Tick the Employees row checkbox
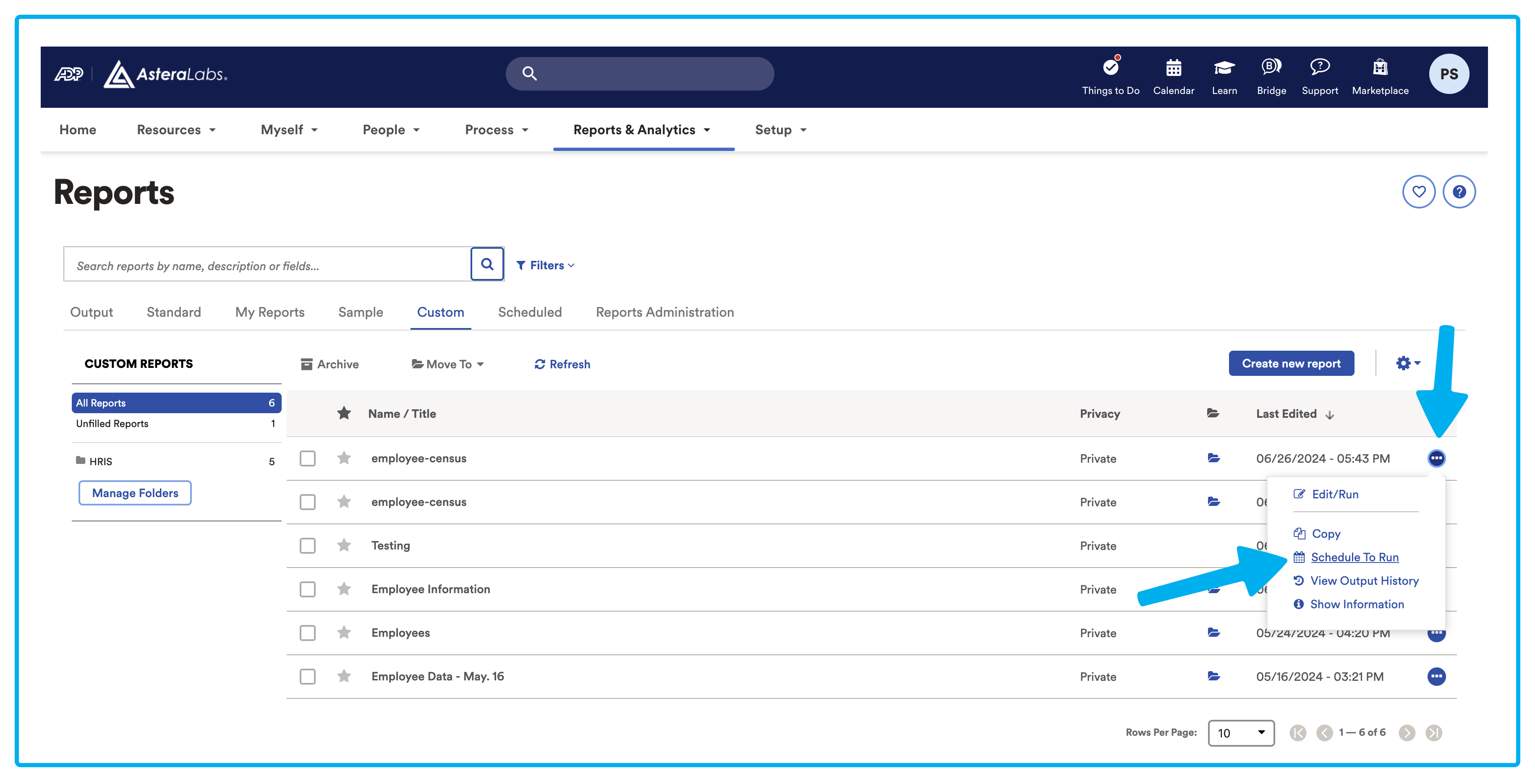 (308, 633)
